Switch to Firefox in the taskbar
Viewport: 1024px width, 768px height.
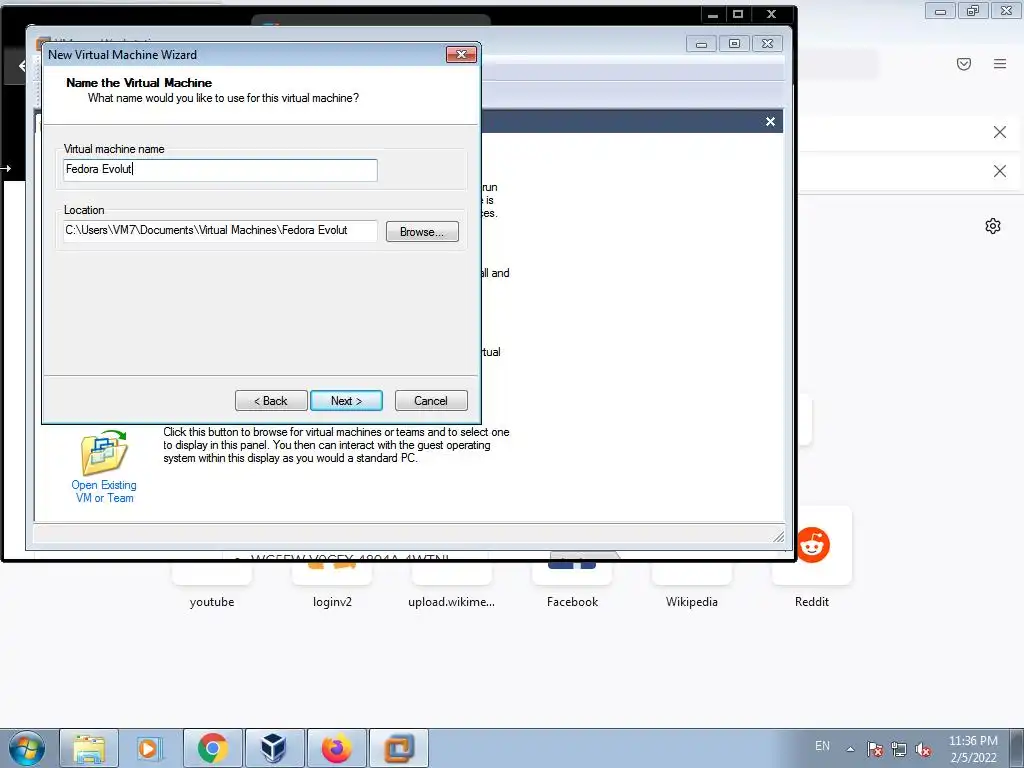[x=336, y=748]
